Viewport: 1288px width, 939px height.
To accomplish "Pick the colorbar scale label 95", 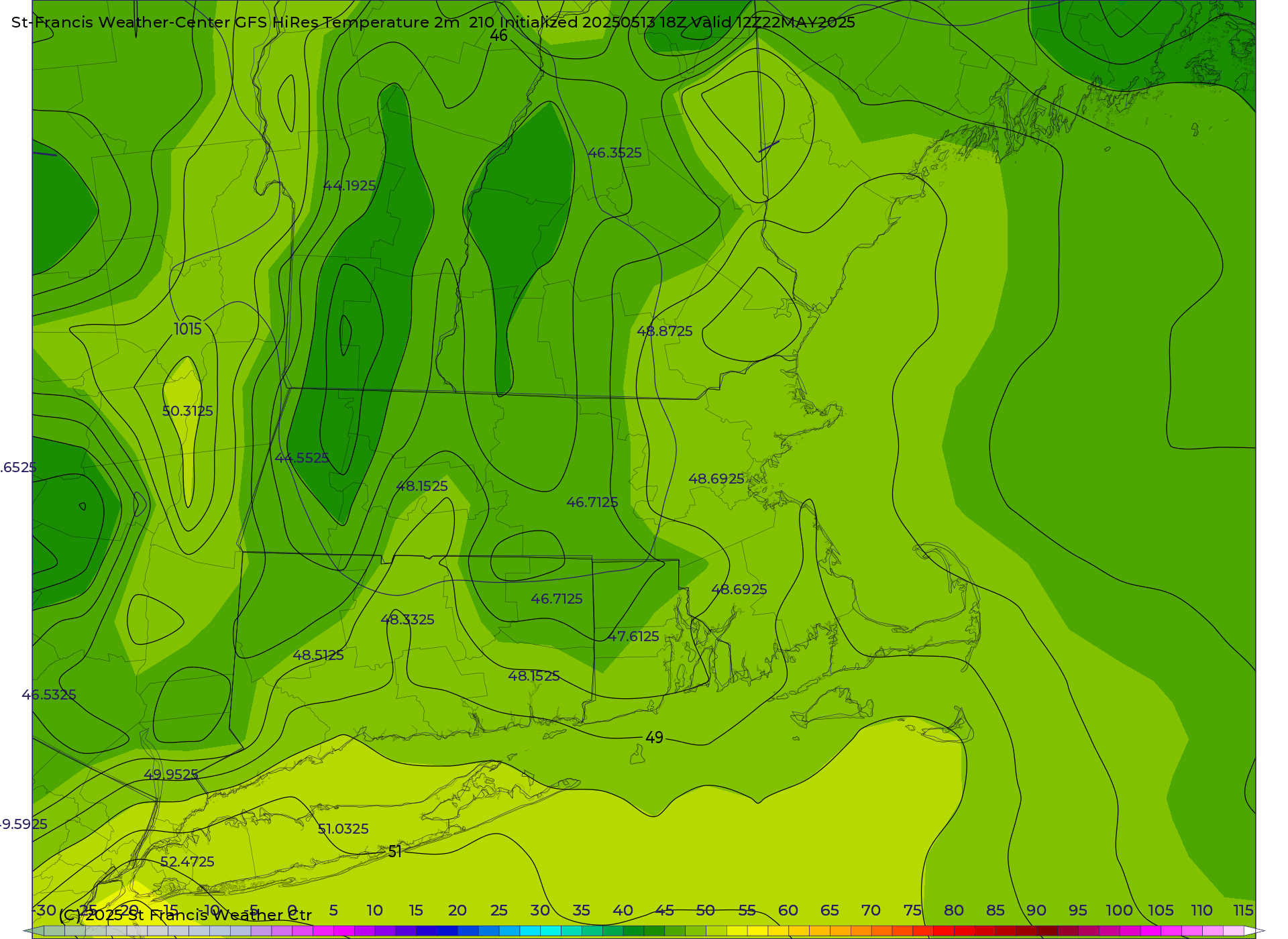I will pos(1078,911).
